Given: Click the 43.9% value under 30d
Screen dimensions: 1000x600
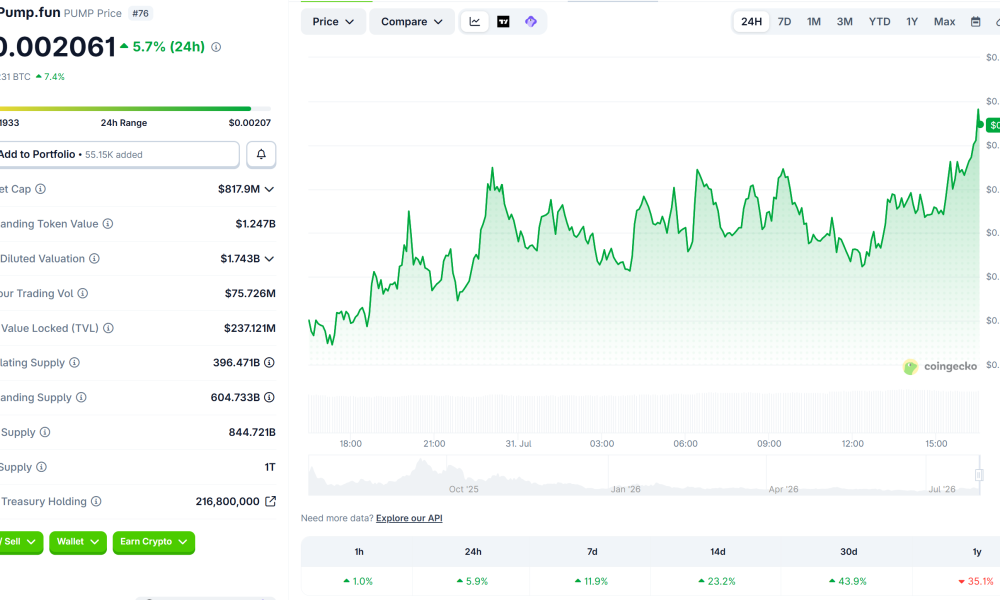Looking at the screenshot, I should pyautogui.click(x=848, y=582).
